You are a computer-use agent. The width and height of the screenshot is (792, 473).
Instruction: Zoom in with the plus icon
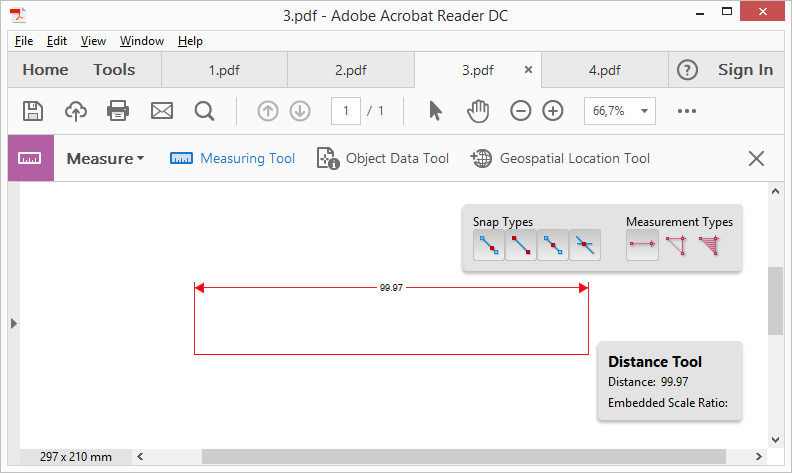click(x=553, y=111)
